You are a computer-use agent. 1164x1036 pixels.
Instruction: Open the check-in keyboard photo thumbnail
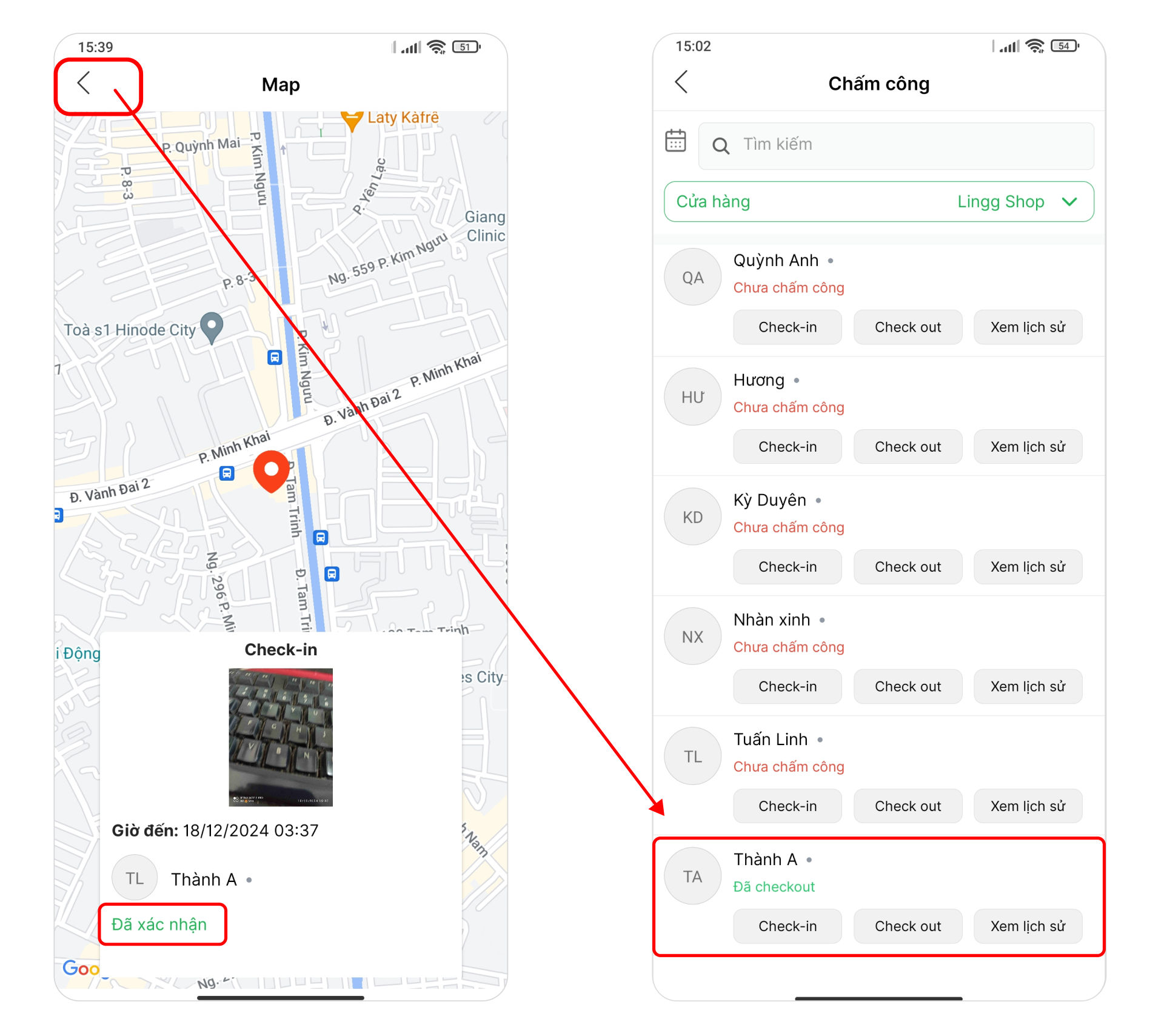281,737
